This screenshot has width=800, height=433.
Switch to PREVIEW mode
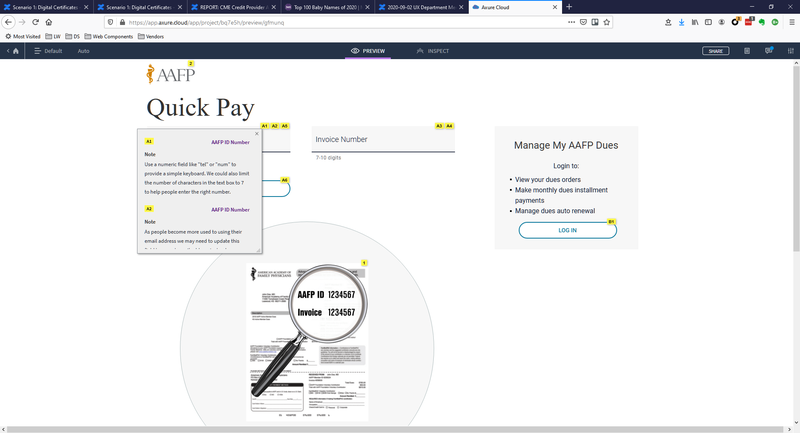(368, 51)
